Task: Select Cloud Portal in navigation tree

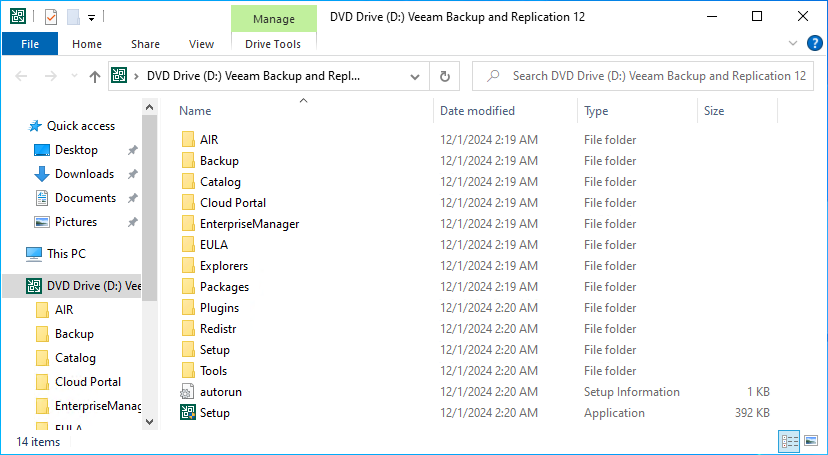Action: pos(88,382)
